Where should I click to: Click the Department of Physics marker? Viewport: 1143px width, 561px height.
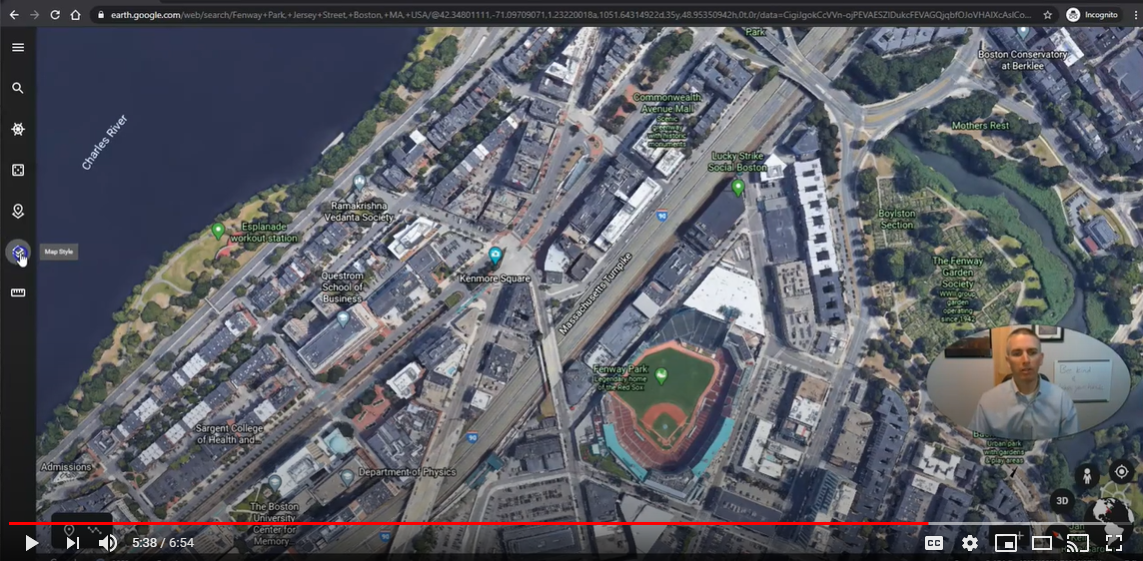[x=347, y=478]
